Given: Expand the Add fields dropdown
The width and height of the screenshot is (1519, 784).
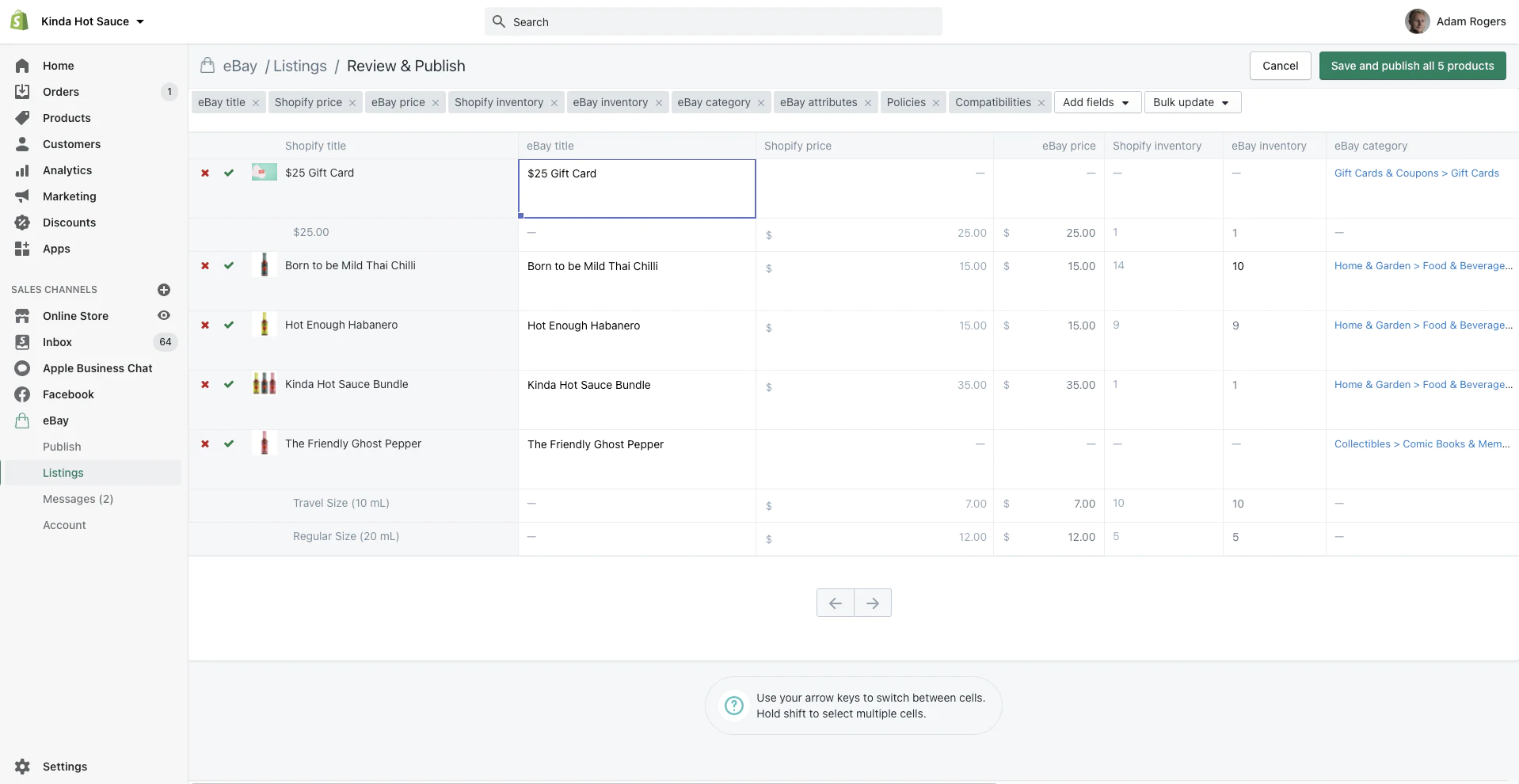Looking at the screenshot, I should (x=1097, y=103).
